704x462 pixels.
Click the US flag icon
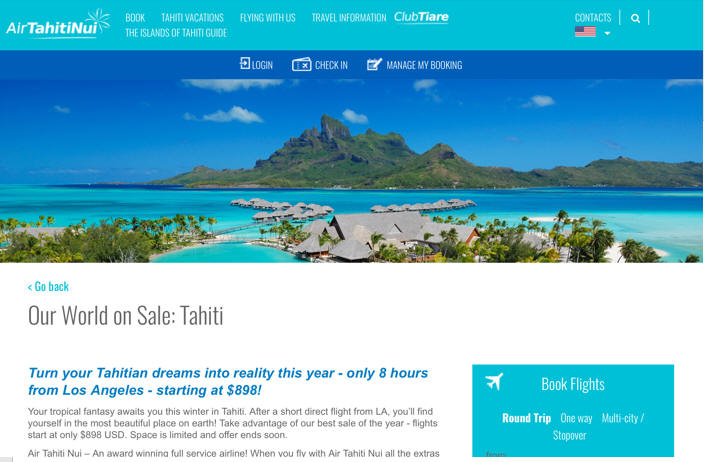[585, 31]
